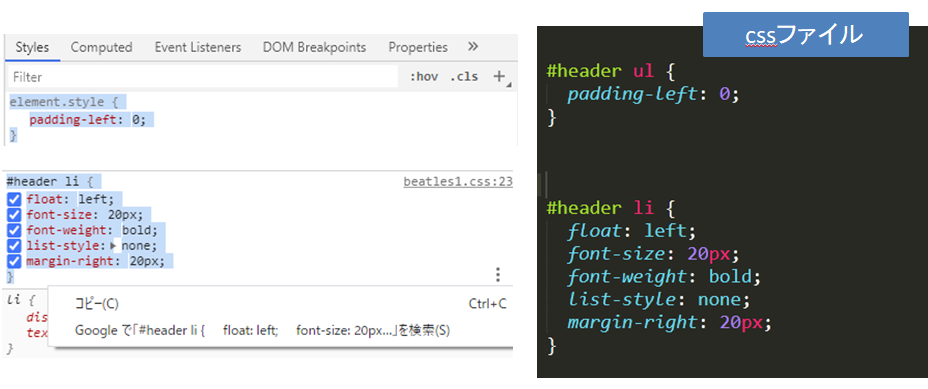Switch to the Styles tab

pyautogui.click(x=32, y=47)
